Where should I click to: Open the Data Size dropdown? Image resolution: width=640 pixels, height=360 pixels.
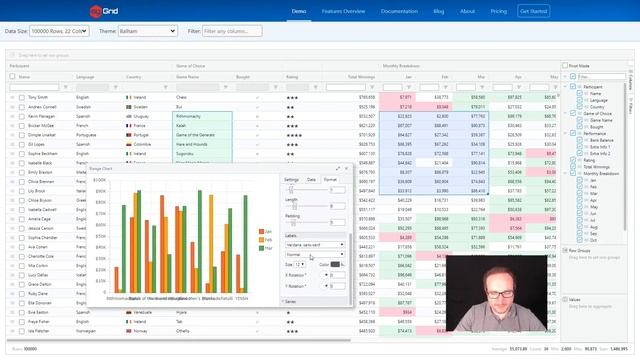point(59,31)
